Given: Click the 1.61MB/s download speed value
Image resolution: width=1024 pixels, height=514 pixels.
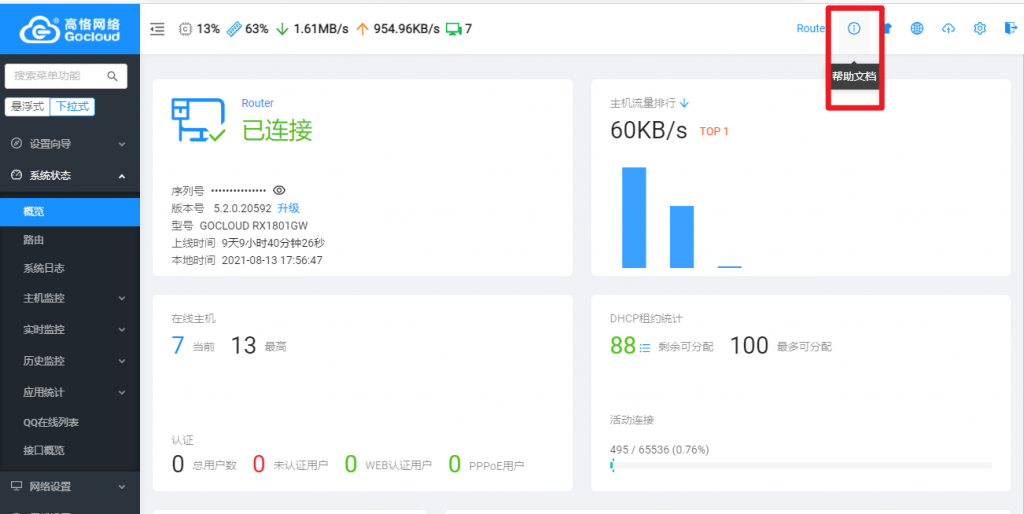Looking at the screenshot, I should [321, 29].
